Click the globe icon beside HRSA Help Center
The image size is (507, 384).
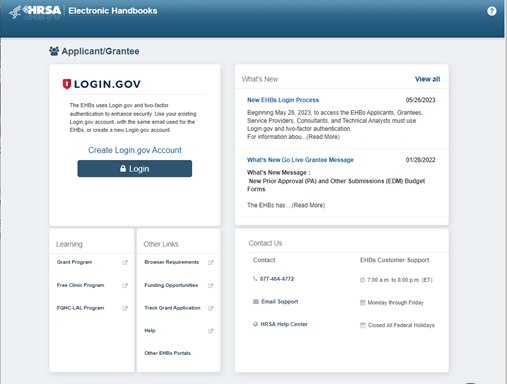[256, 324]
